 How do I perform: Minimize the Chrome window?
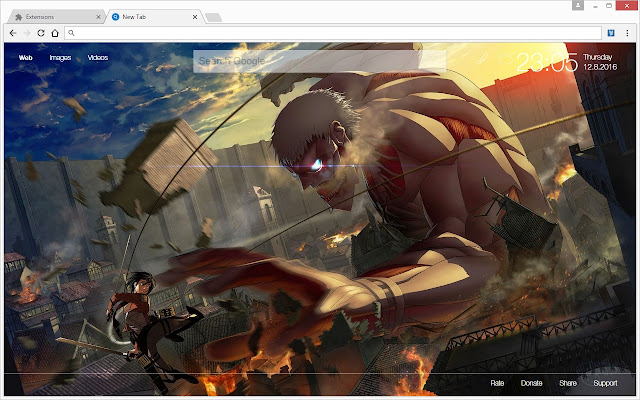596,6
